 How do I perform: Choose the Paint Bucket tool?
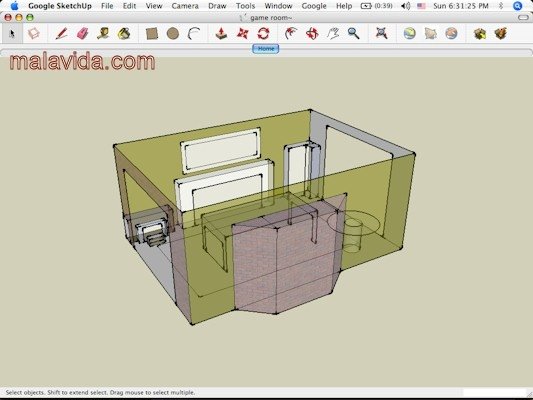(124, 34)
